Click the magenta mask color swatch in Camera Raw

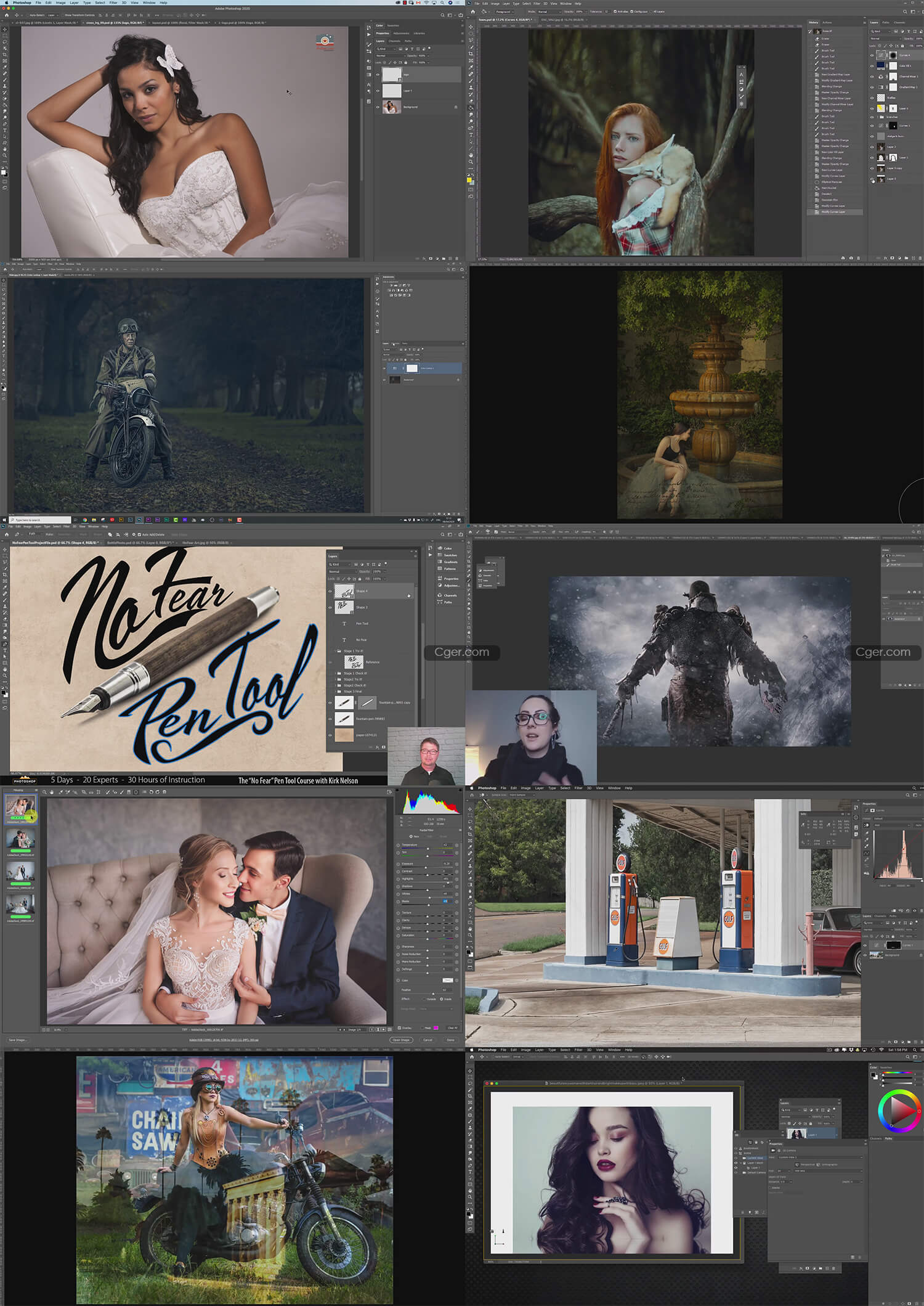436,1028
